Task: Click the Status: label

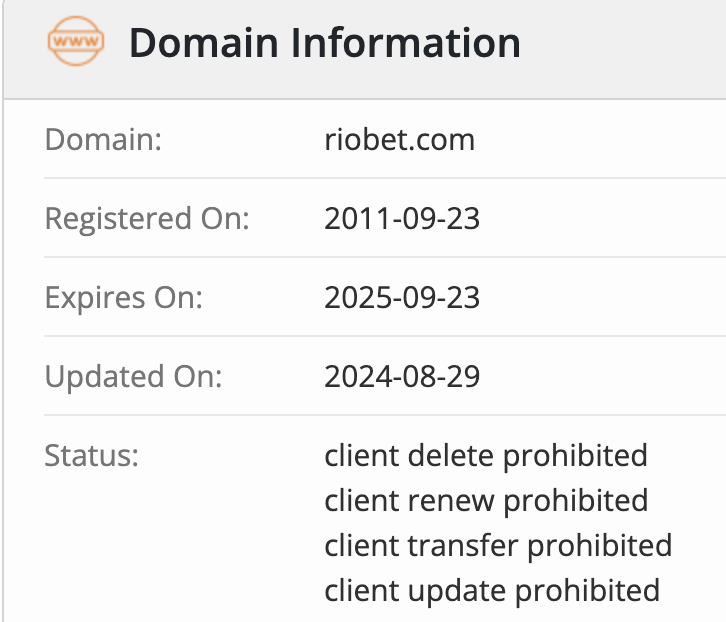Action: coord(92,456)
